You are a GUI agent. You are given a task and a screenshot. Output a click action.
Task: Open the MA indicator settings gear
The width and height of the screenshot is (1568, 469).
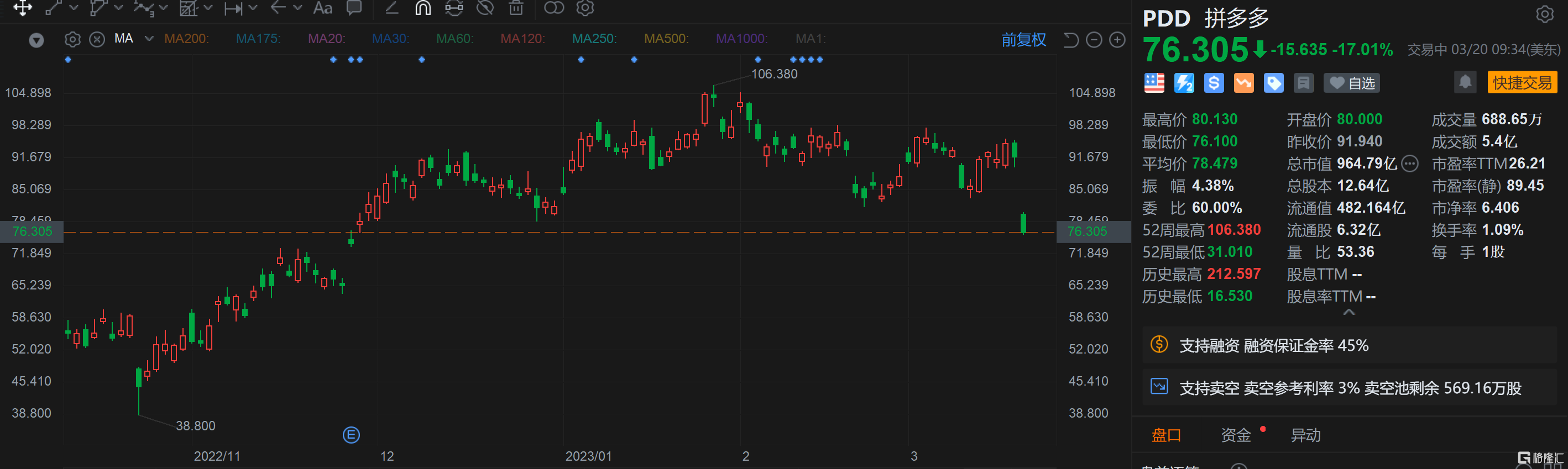[x=72, y=40]
